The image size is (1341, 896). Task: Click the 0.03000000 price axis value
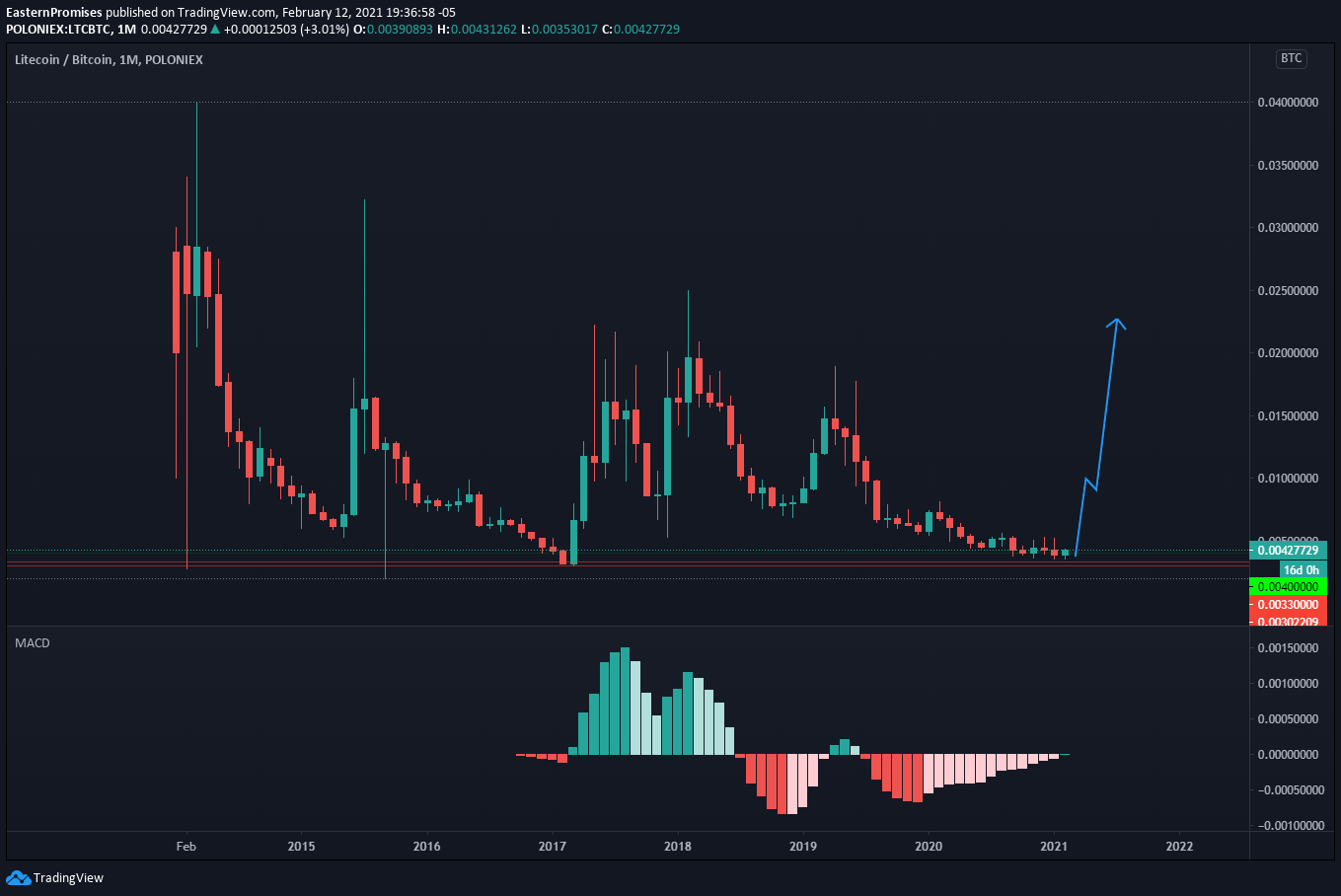(1288, 228)
